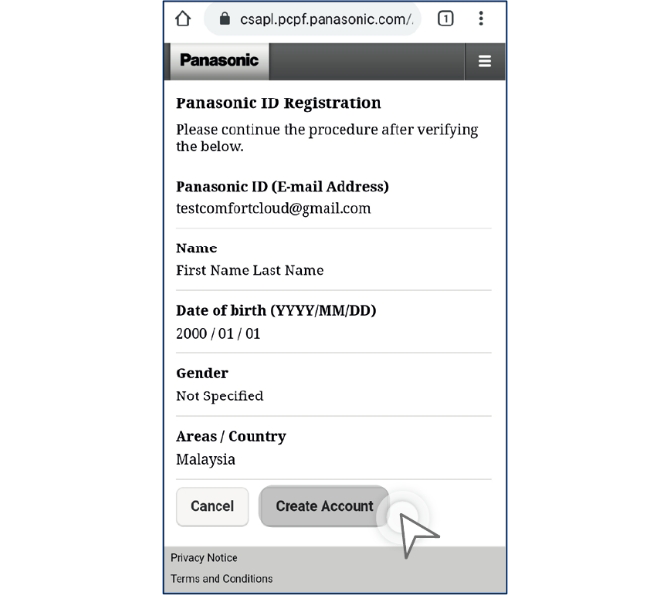Open the three-dot browser menu

pos(481,19)
